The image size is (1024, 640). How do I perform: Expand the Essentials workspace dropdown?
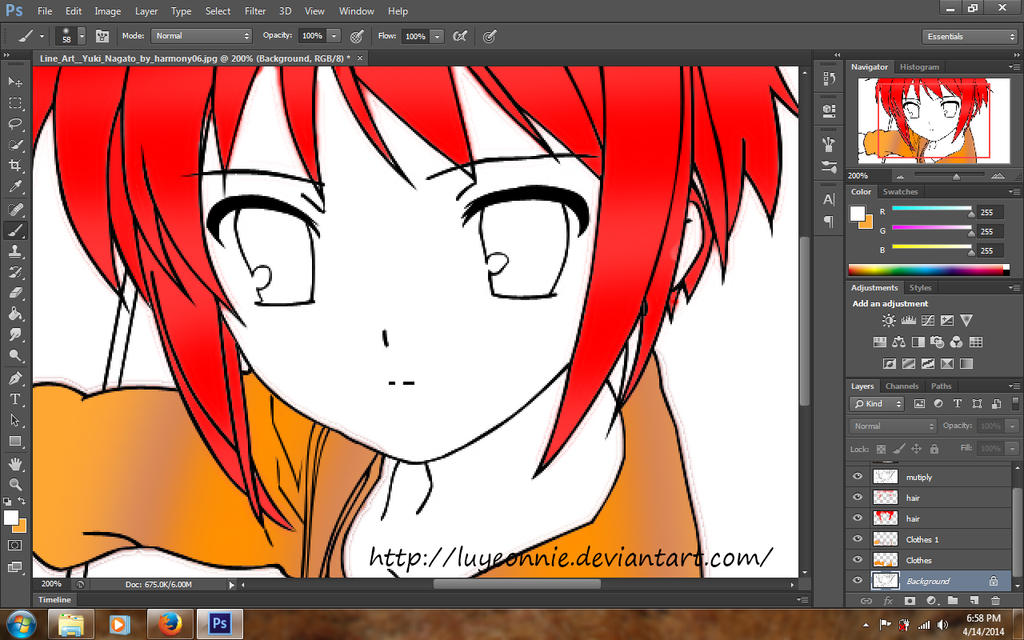[969, 36]
